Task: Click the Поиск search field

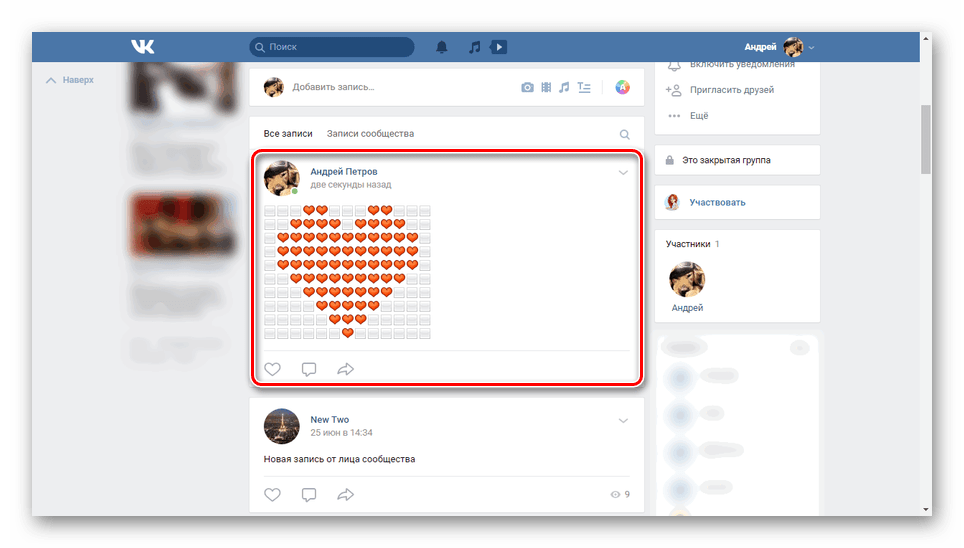Action: 332,47
